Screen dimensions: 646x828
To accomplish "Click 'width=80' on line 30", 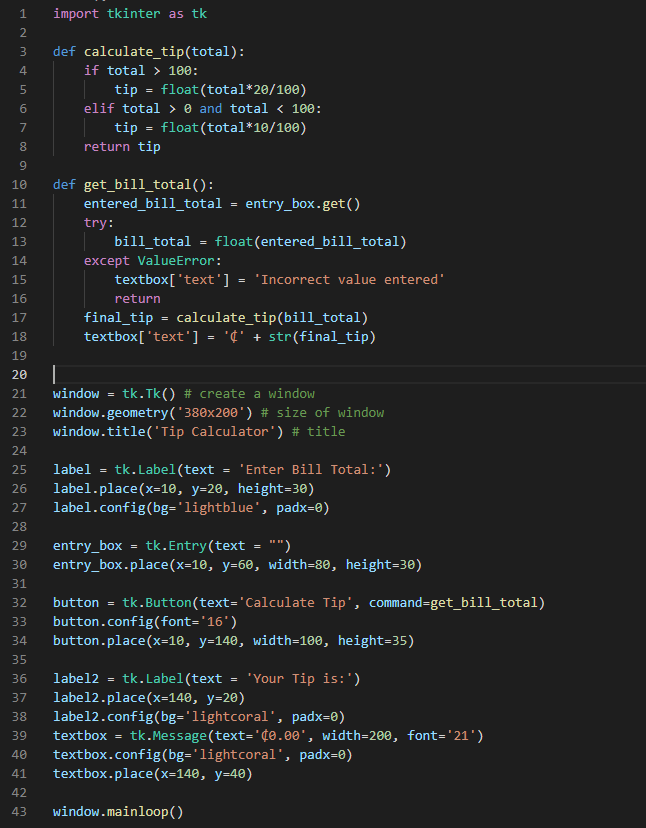I will pos(299,565).
